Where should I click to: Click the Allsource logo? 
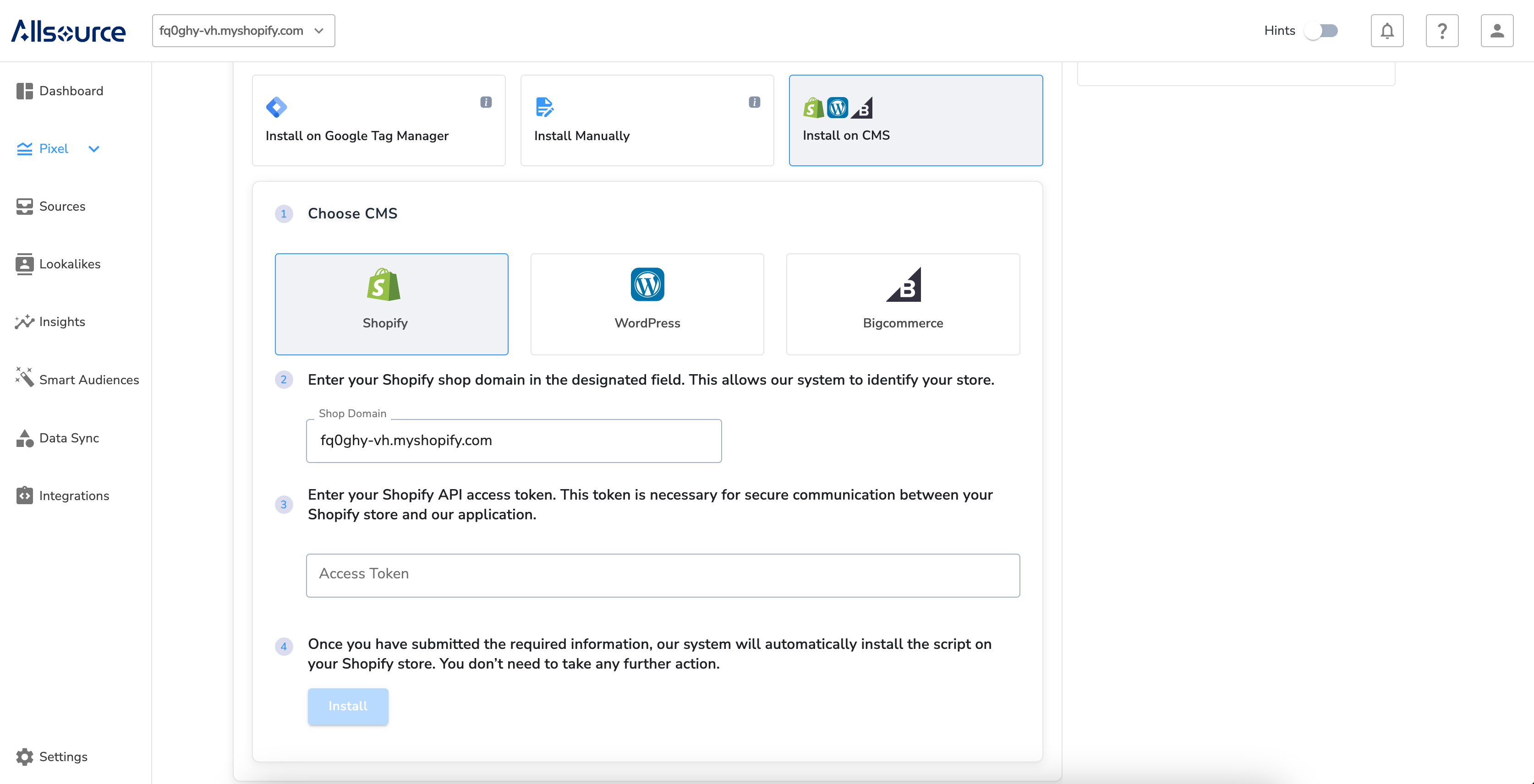(x=68, y=31)
